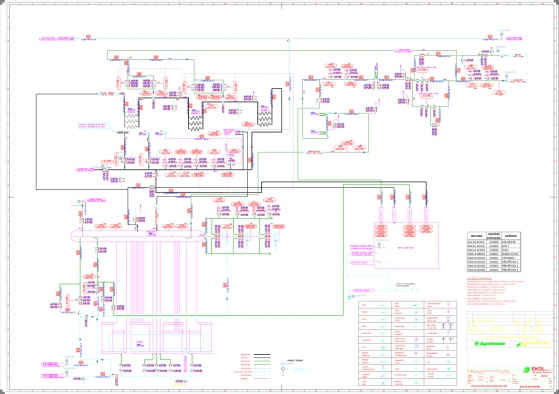Click the magenta flow tag at top-left line

(58, 38)
